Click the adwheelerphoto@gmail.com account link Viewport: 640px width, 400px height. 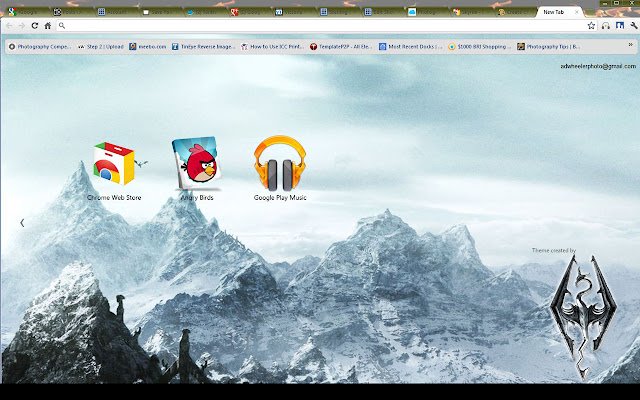(x=598, y=66)
